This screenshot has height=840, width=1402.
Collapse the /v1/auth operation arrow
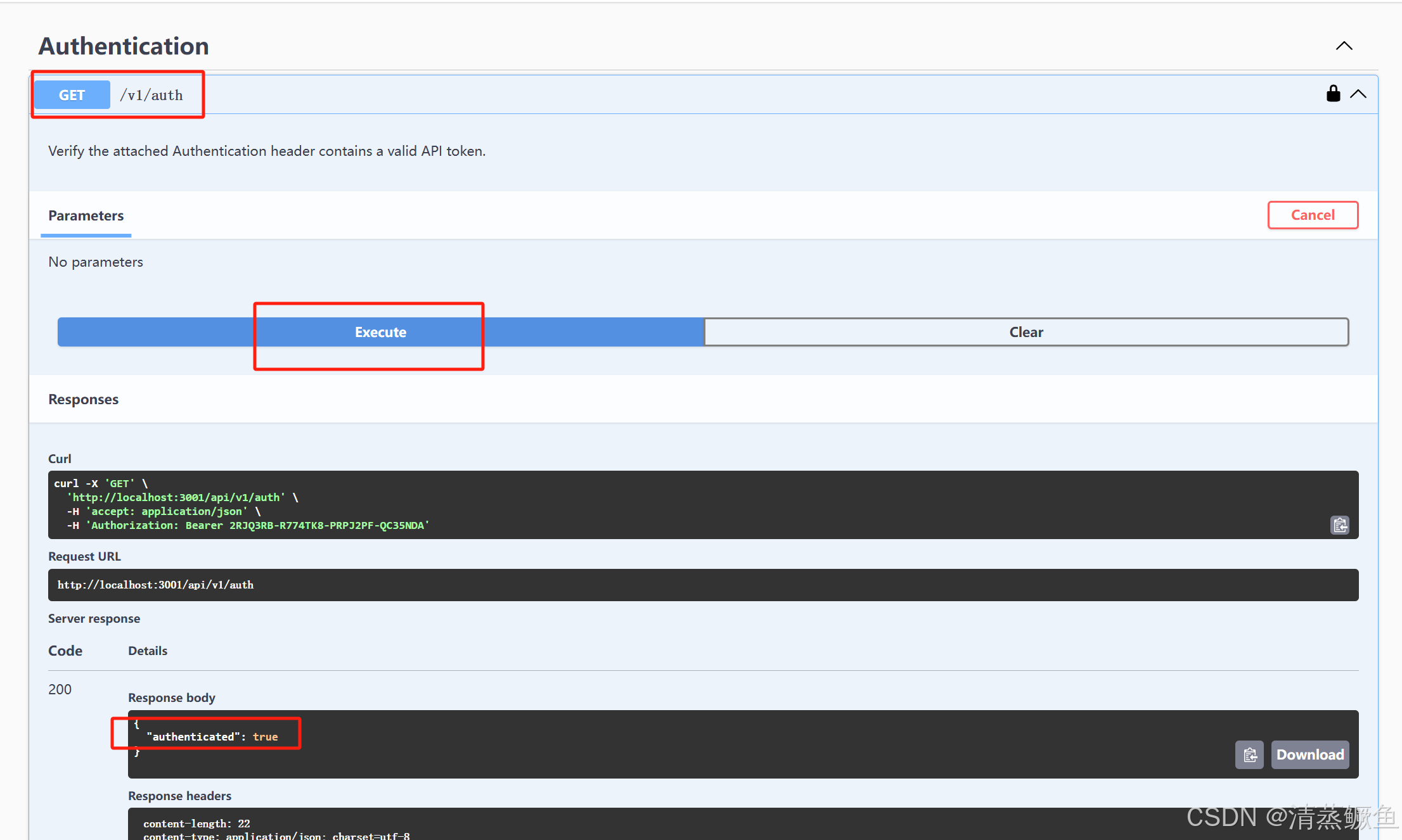[x=1358, y=94]
